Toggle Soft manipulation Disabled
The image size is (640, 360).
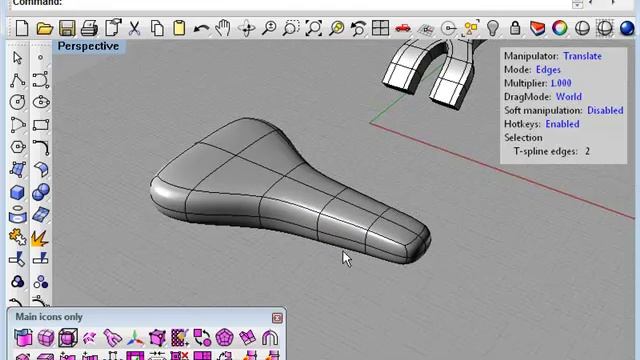click(x=605, y=110)
